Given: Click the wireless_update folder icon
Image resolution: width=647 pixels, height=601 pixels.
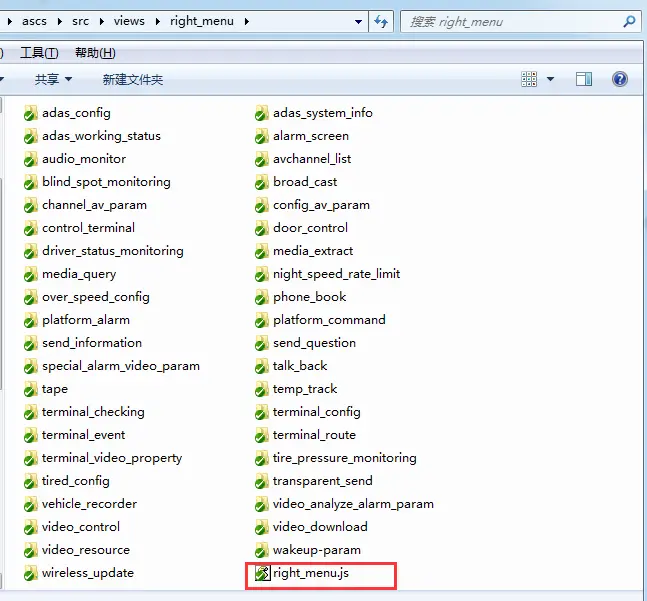Looking at the screenshot, I should coord(31,573).
